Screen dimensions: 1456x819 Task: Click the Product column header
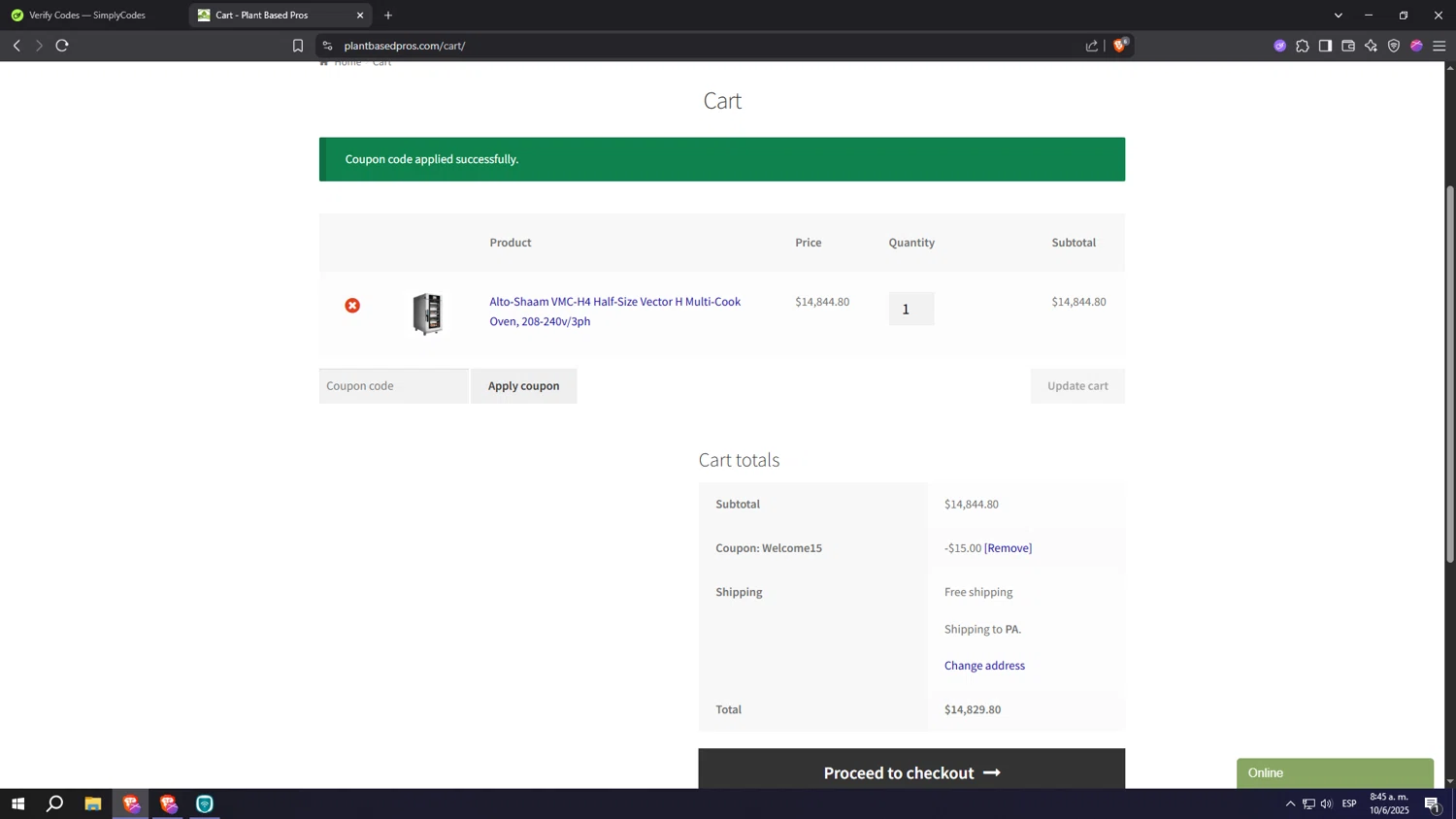point(511,243)
